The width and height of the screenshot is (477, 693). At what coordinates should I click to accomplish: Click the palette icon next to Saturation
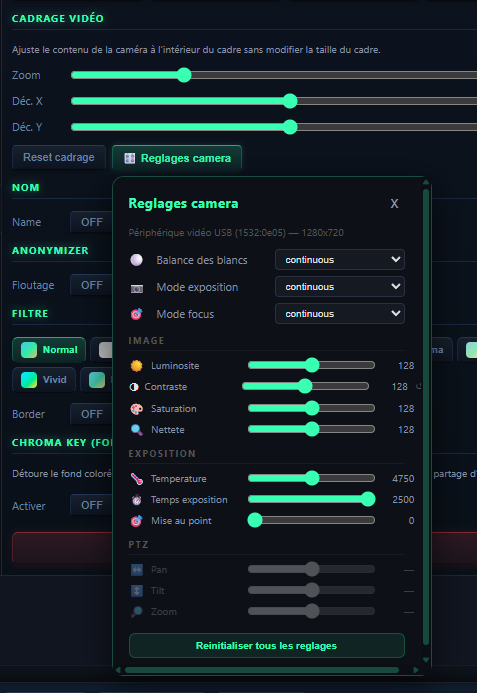137,409
